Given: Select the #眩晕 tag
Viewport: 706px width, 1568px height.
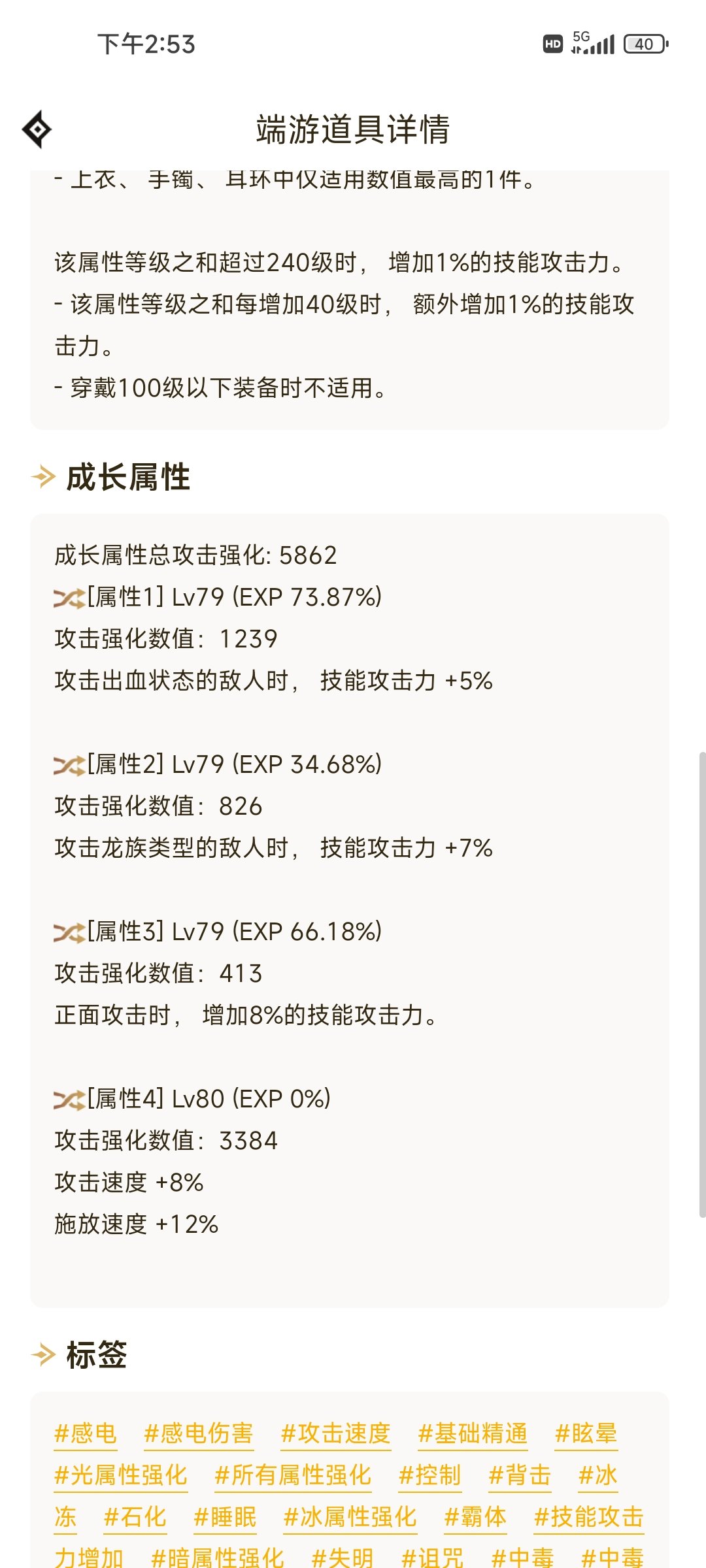Looking at the screenshot, I should [586, 1433].
